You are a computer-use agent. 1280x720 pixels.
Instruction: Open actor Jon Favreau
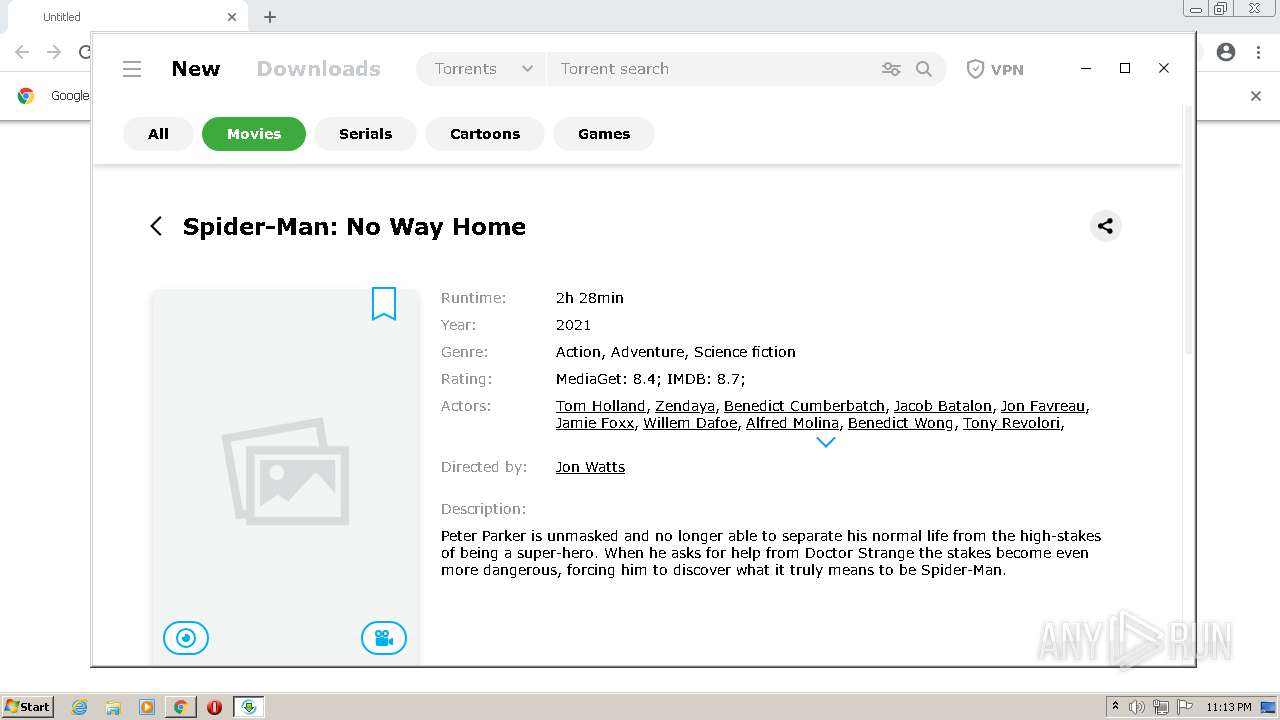1043,406
